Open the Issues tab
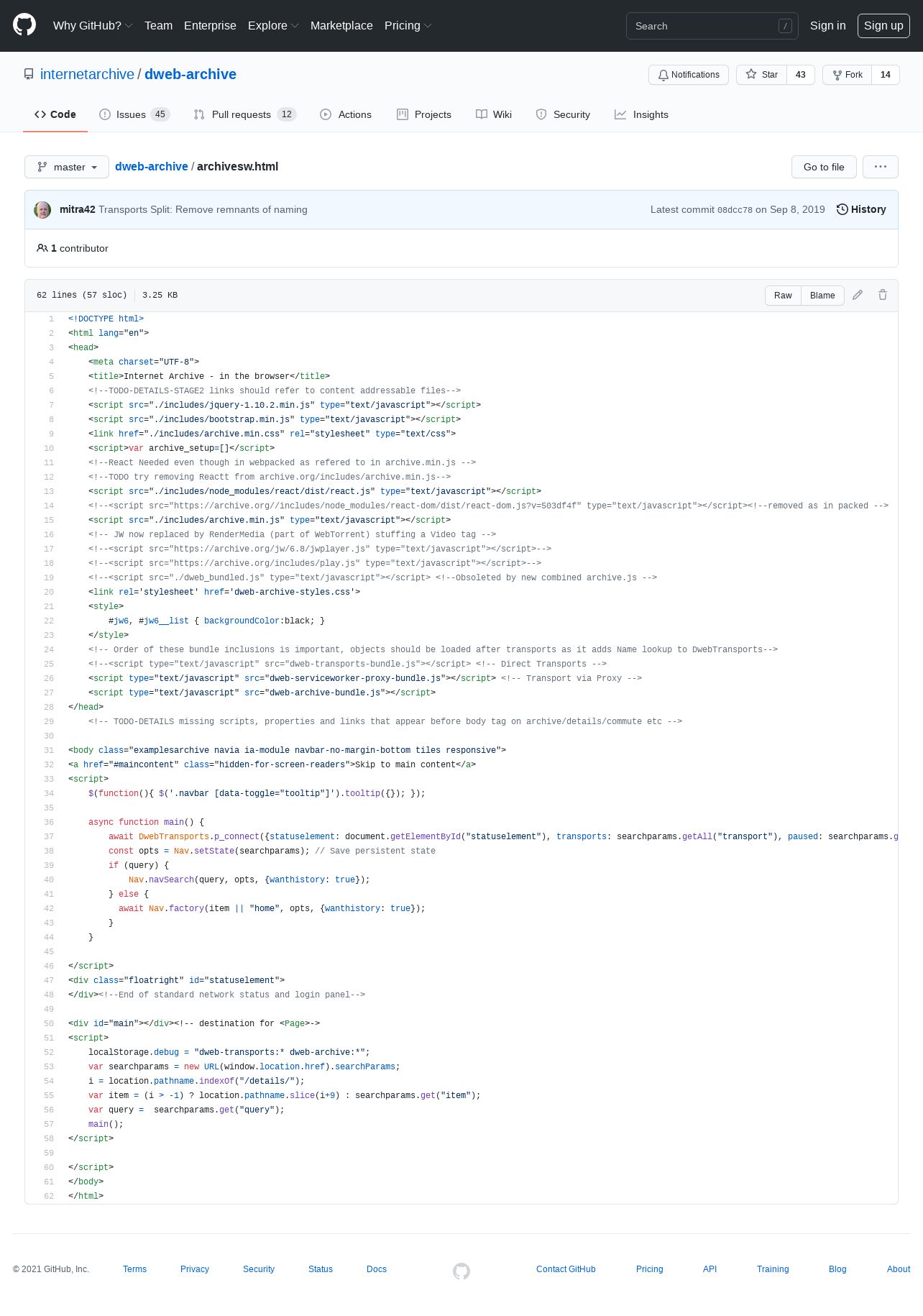923x1316 pixels. coord(134,114)
